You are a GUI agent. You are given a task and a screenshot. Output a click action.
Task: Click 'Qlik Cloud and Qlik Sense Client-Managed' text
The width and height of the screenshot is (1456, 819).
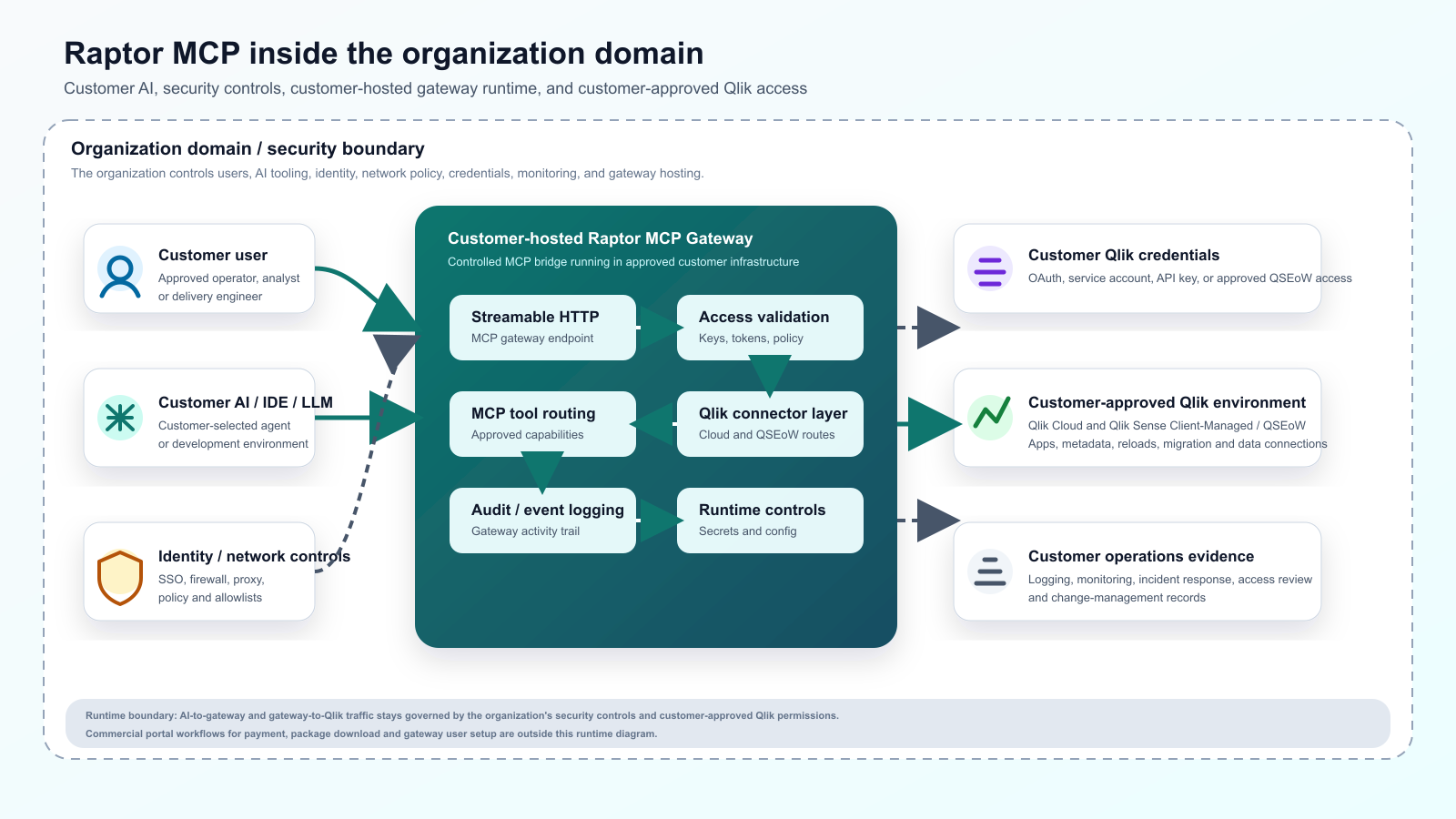[1167, 426]
